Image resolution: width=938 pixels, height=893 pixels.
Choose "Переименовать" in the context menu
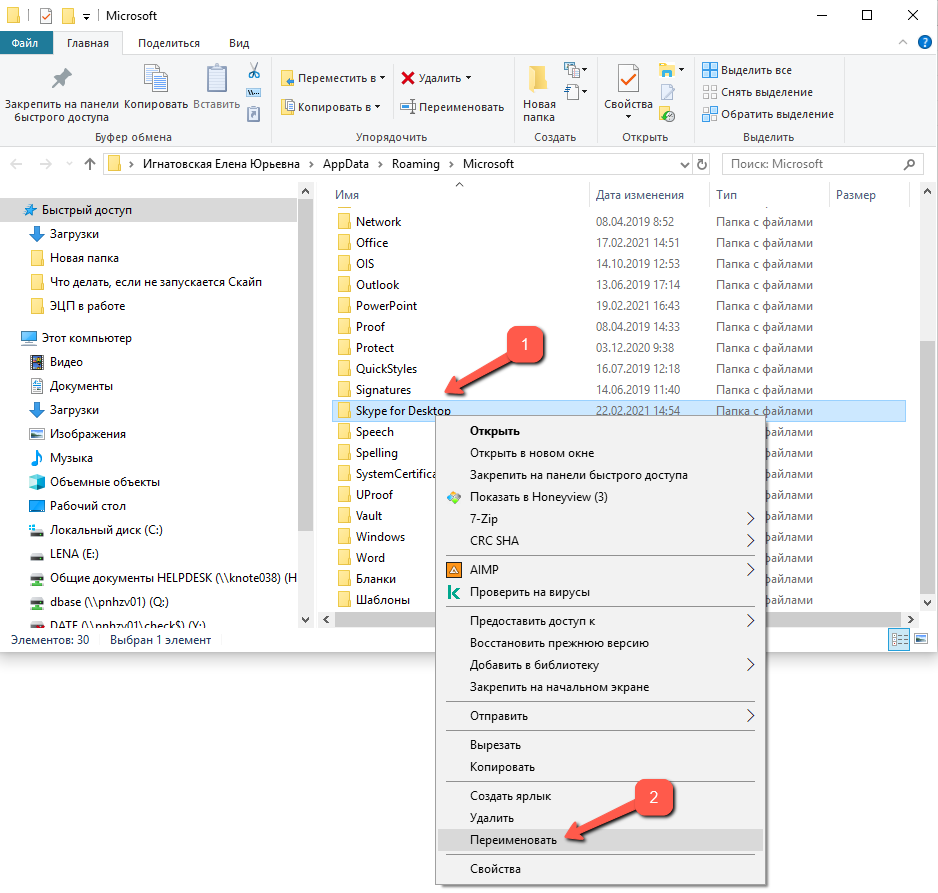click(513, 839)
